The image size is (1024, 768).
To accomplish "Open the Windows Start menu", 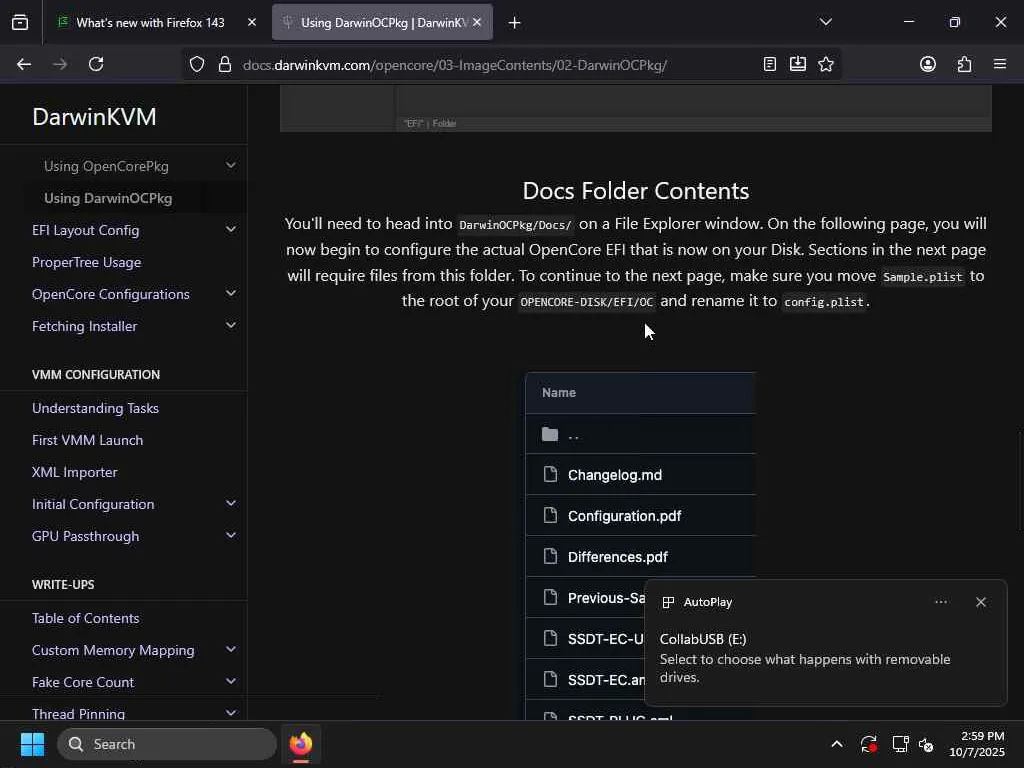I will coord(32,744).
